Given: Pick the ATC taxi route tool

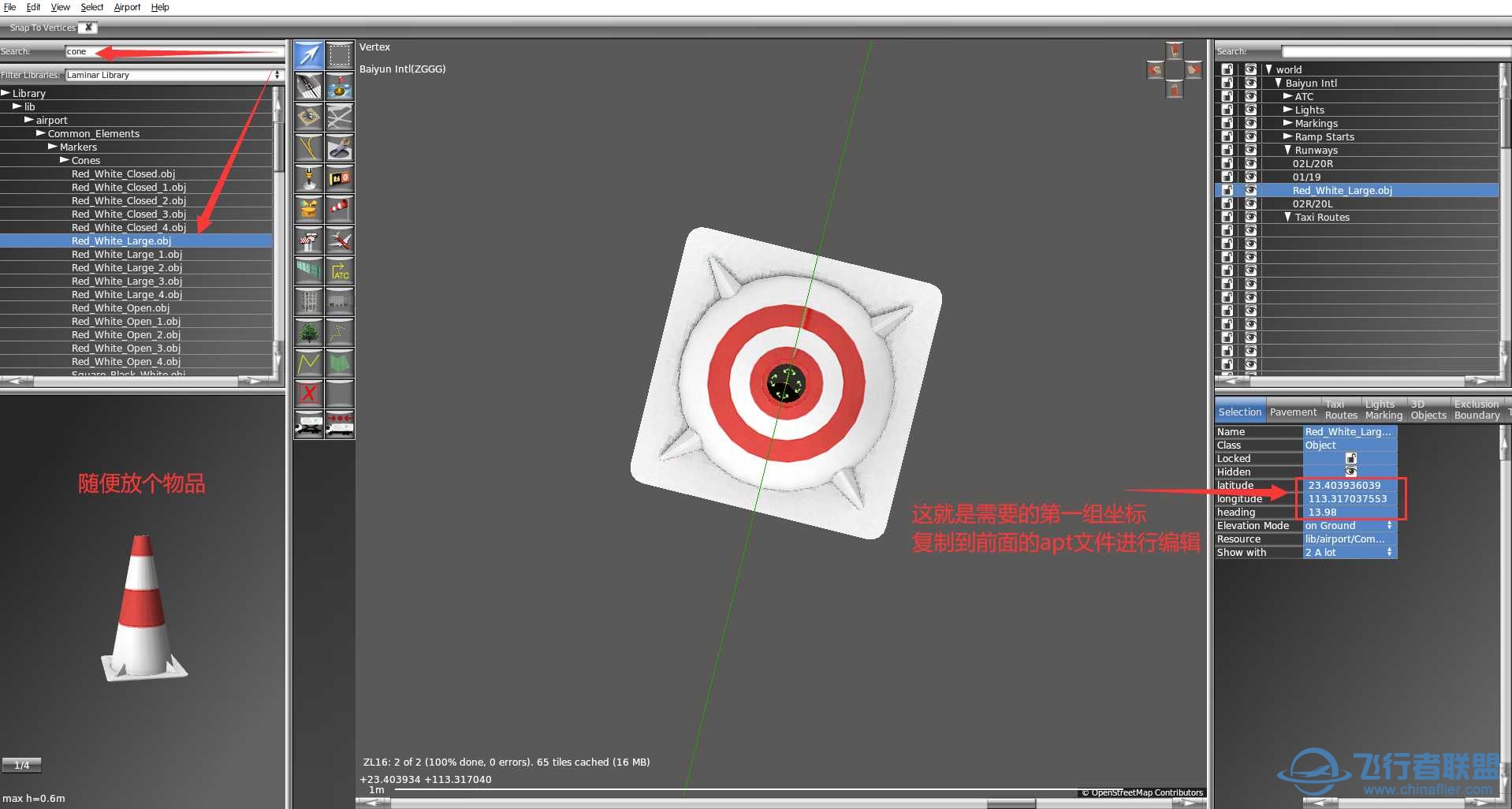Looking at the screenshot, I should click(x=340, y=271).
